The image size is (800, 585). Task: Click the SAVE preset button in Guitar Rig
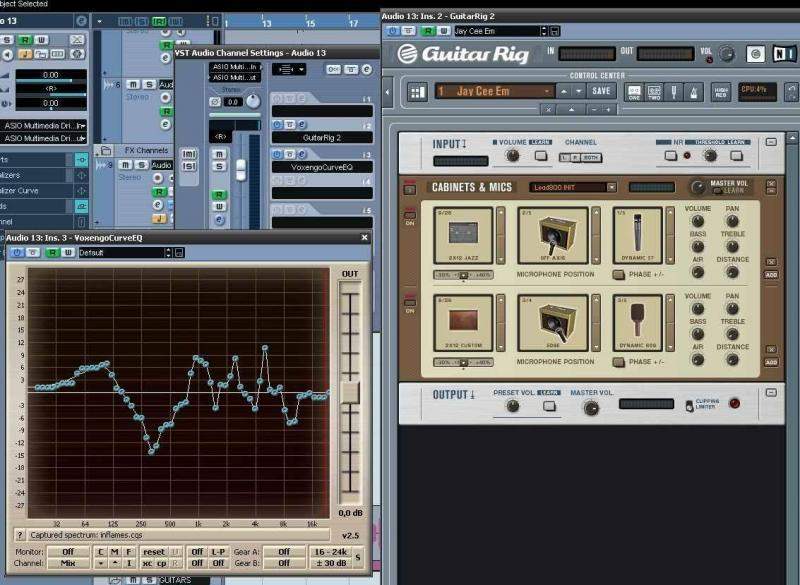[x=601, y=91]
